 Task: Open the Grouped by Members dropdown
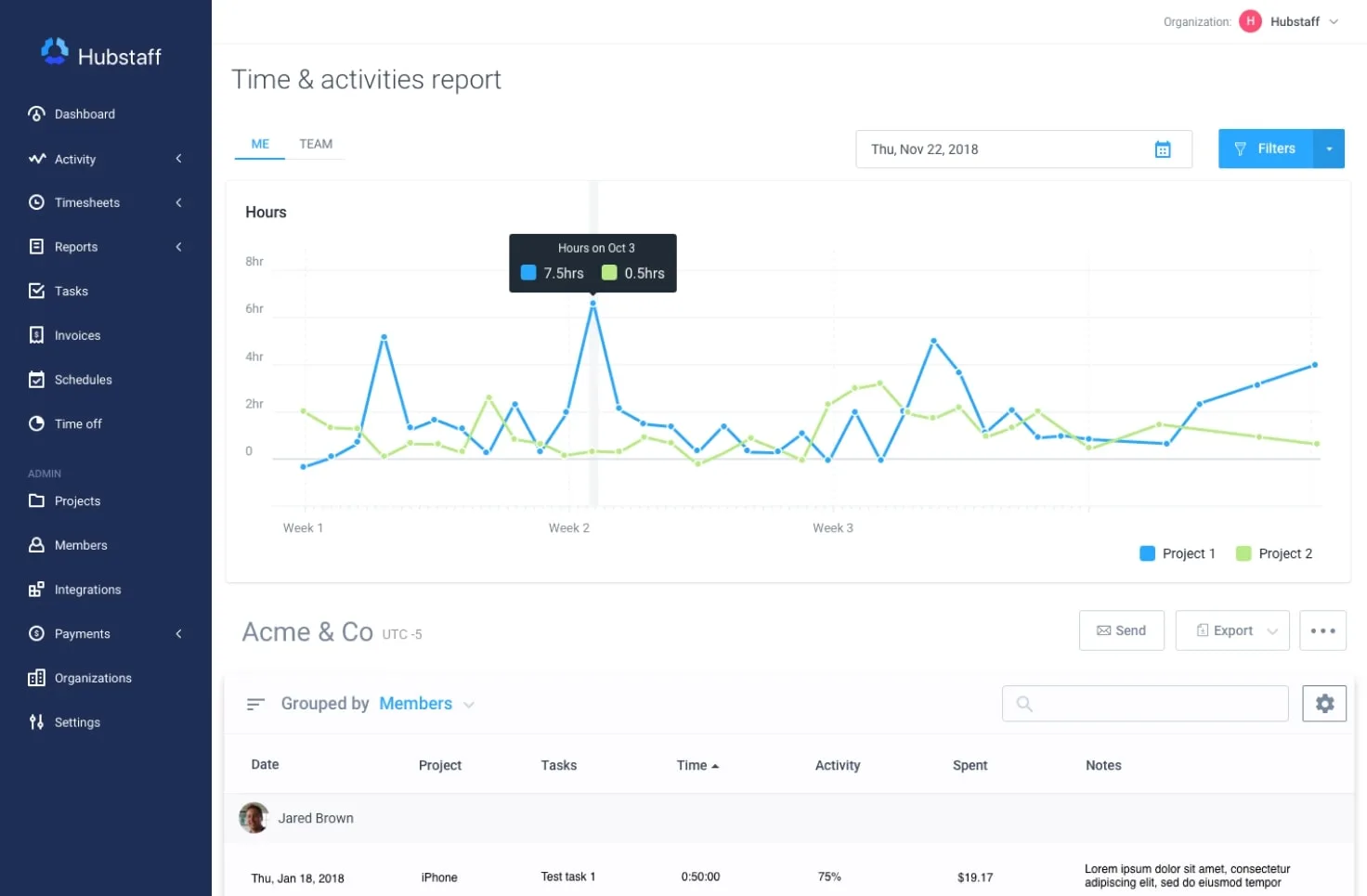tap(426, 704)
